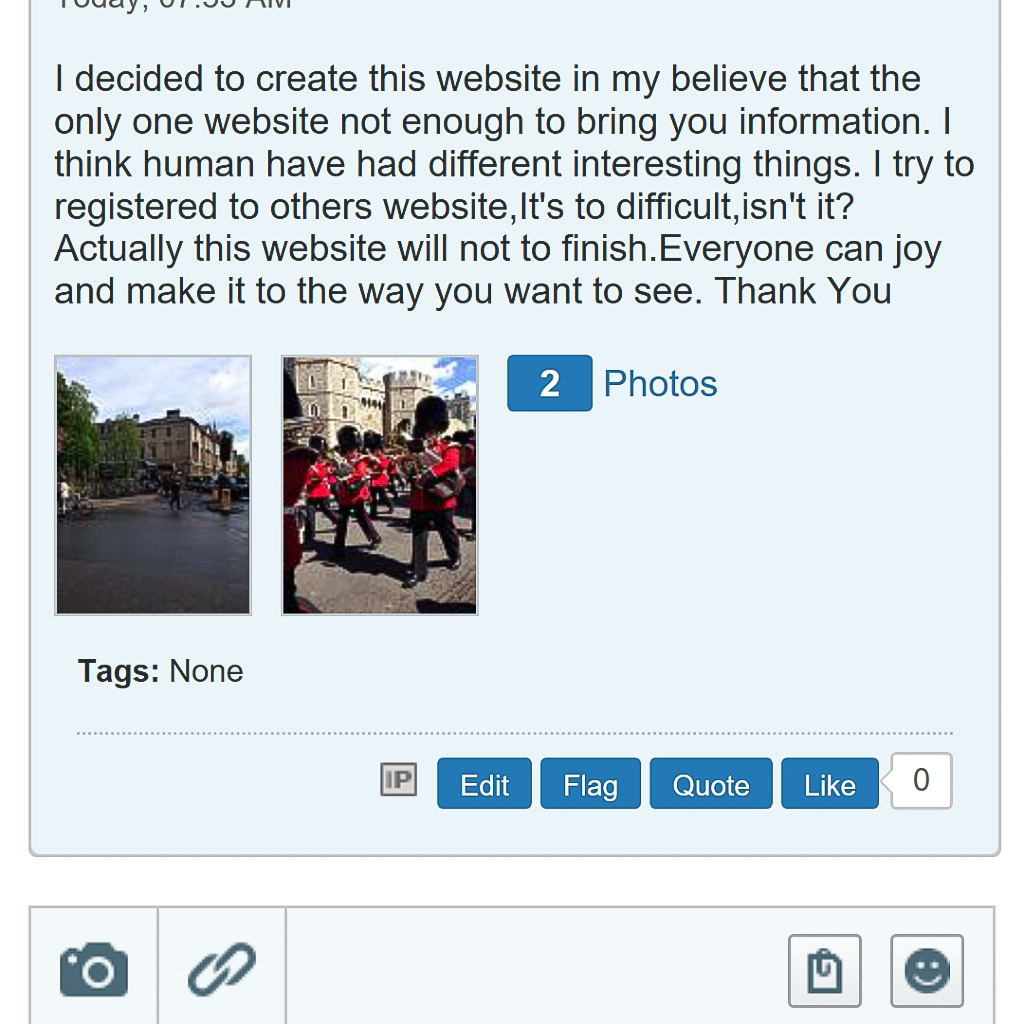Viewport: 1024px width, 1024px height.
Task: Click the Tags label
Action: coord(118,671)
